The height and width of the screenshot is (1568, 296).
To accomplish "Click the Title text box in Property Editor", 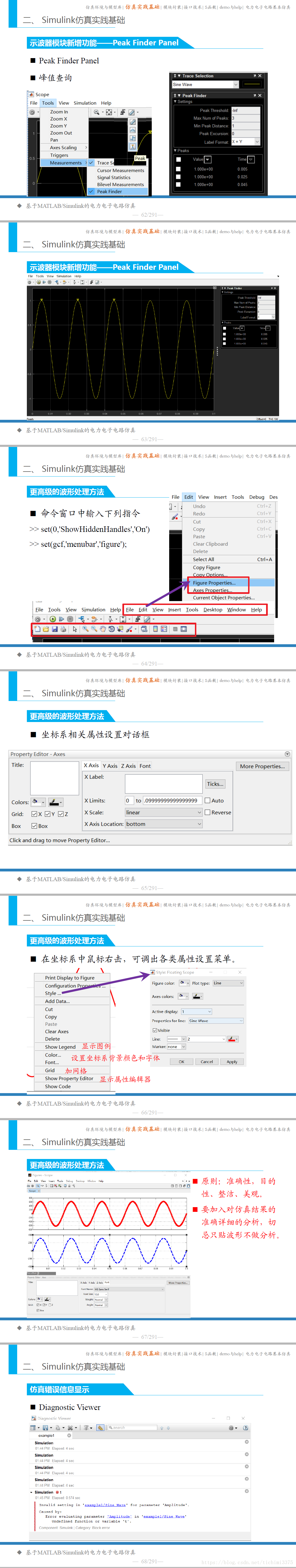I will pos(55,778).
